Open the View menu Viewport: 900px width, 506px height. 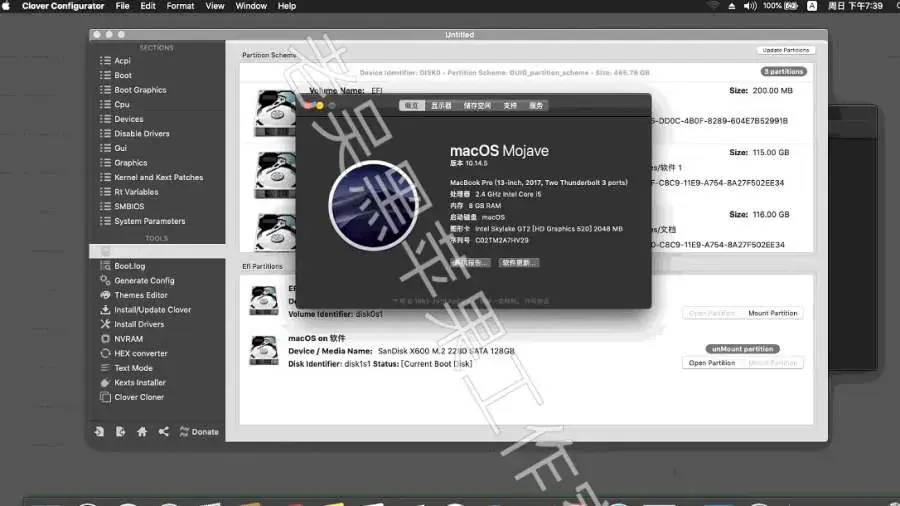215,6
